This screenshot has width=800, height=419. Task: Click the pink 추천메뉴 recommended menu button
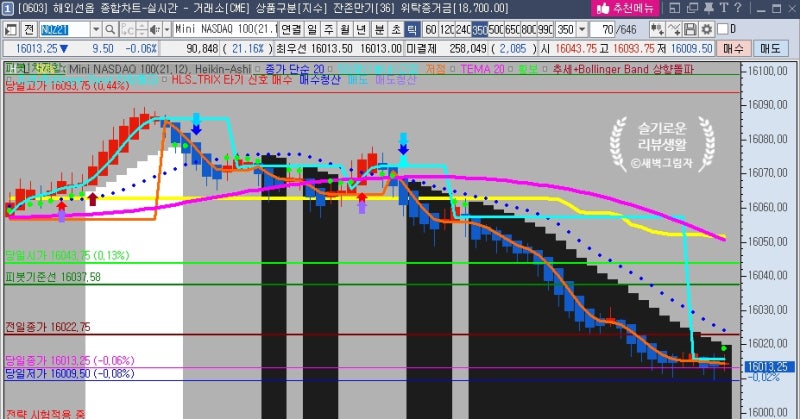pyautogui.click(x=626, y=8)
